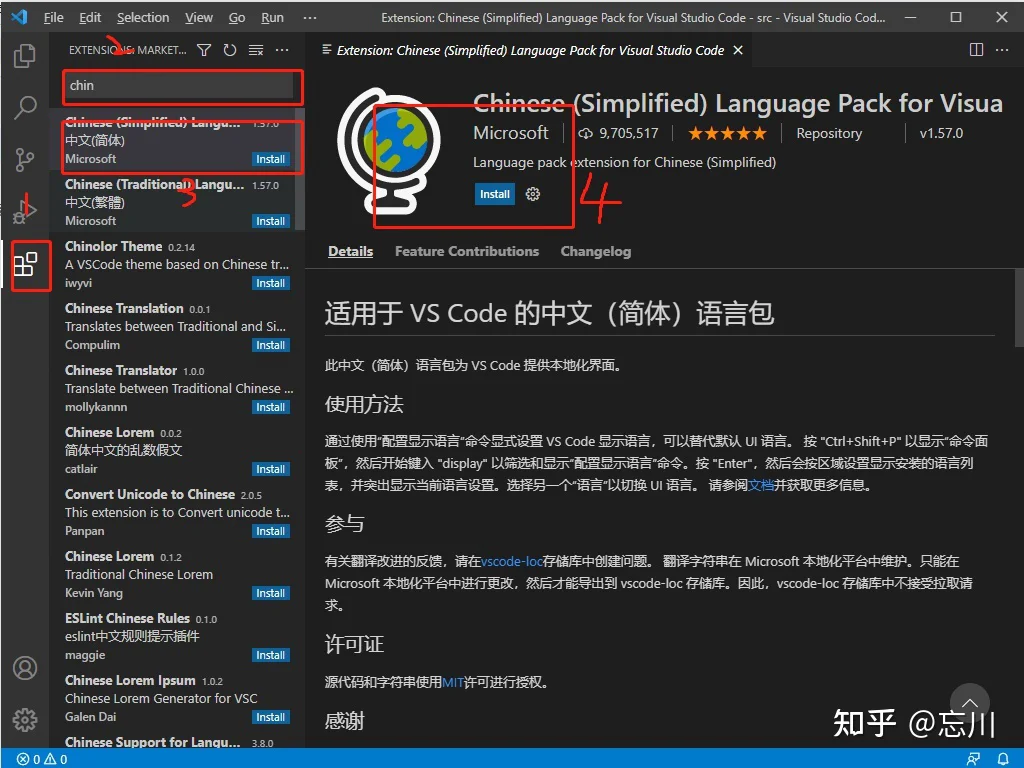Open the Manage gear in activity bar

point(25,720)
